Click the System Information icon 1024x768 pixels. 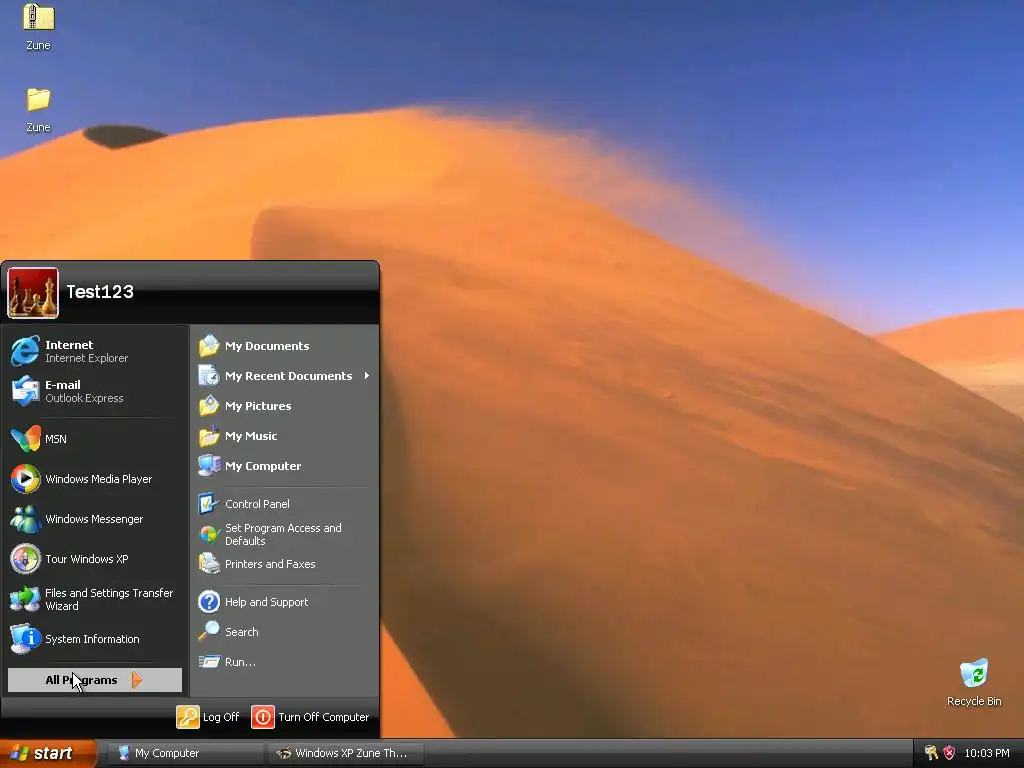pyautogui.click(x=25, y=639)
